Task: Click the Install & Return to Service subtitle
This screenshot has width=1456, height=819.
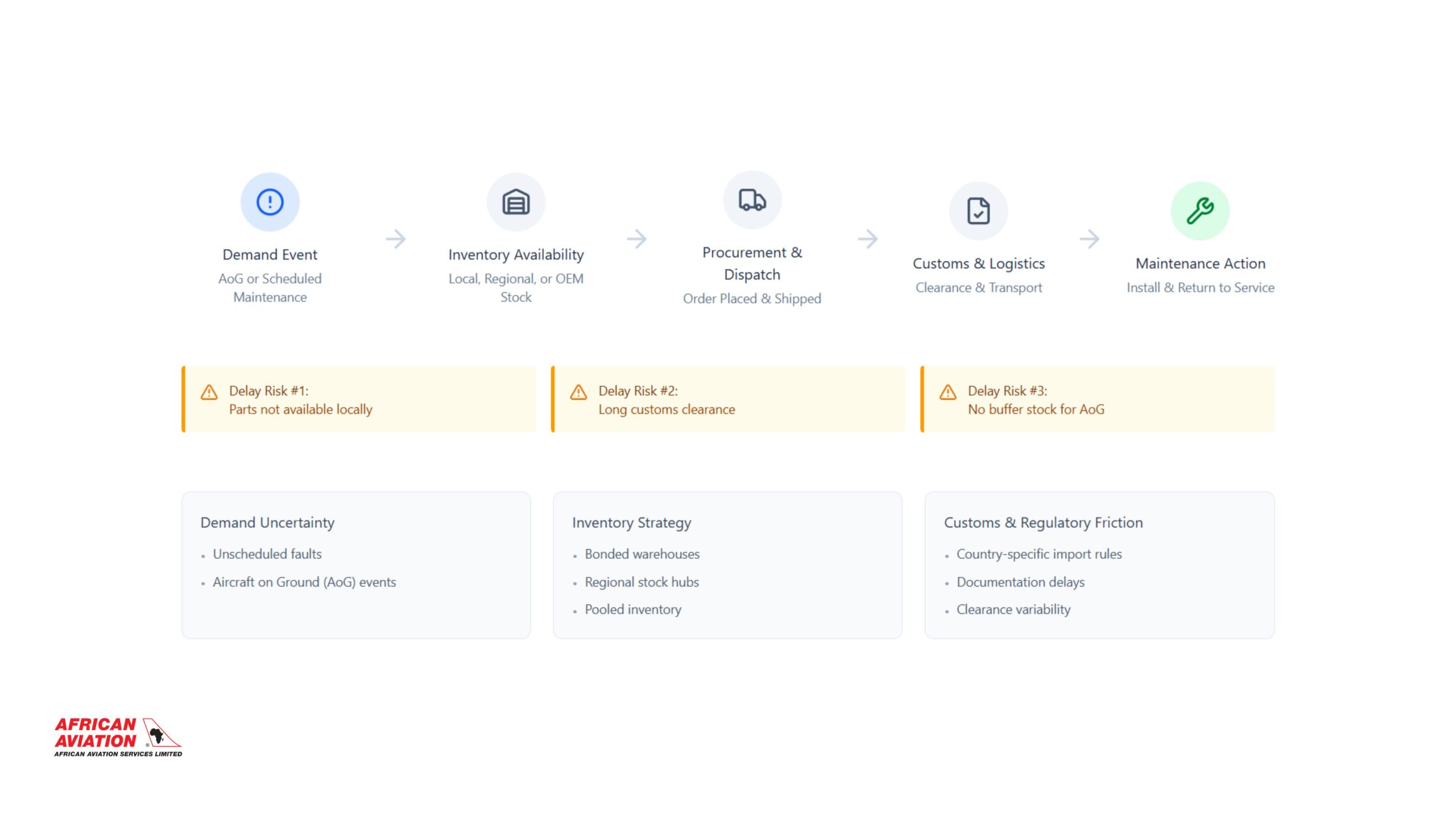Action: coord(1200,288)
